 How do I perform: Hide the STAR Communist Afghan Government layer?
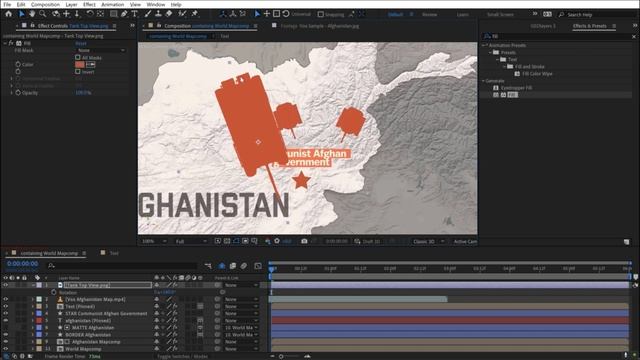pos(6,313)
